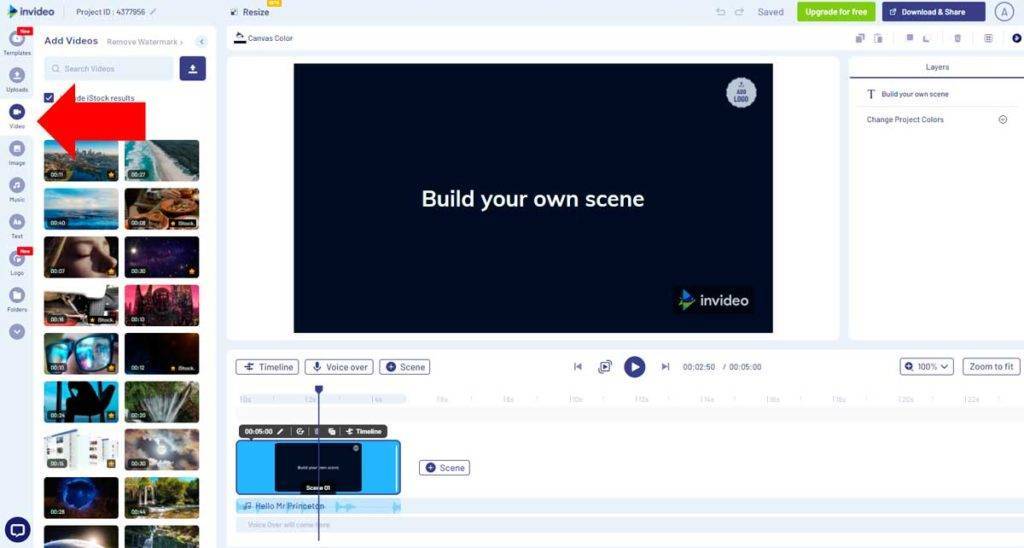
Task: Click Zoom to fit button
Action: [x=991, y=367]
